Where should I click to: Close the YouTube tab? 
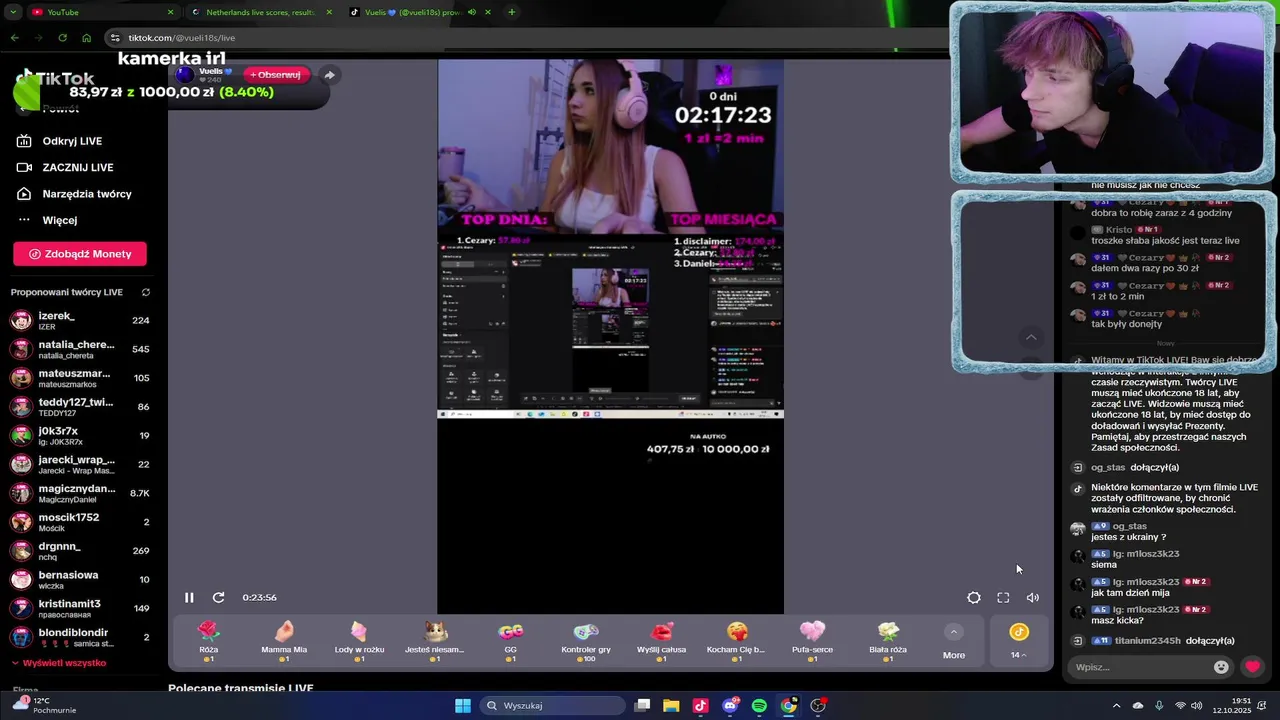170,12
